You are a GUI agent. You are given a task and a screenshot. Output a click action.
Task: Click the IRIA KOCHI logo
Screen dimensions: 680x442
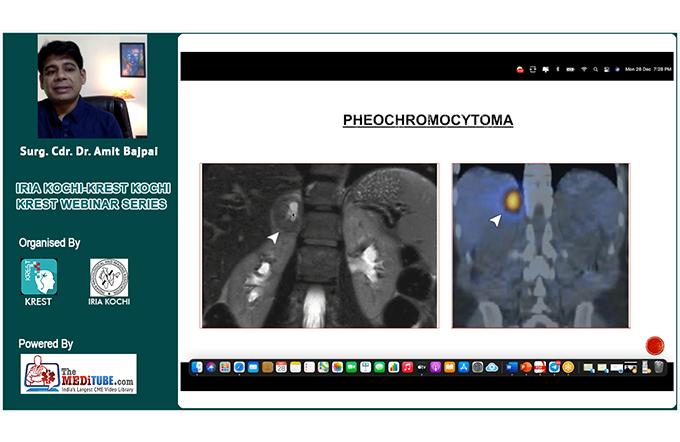point(109,278)
